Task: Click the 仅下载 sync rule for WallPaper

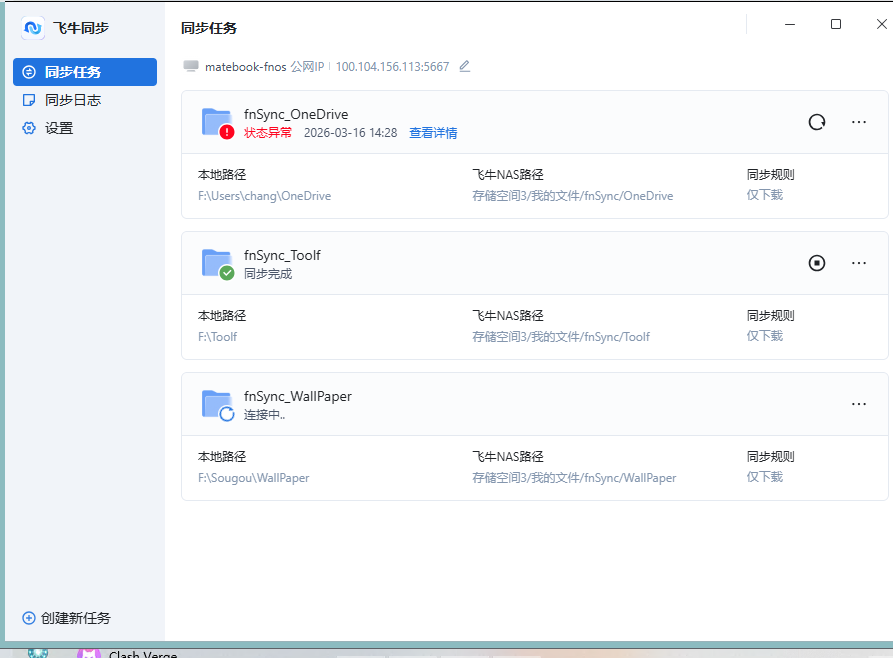Action: (x=765, y=477)
